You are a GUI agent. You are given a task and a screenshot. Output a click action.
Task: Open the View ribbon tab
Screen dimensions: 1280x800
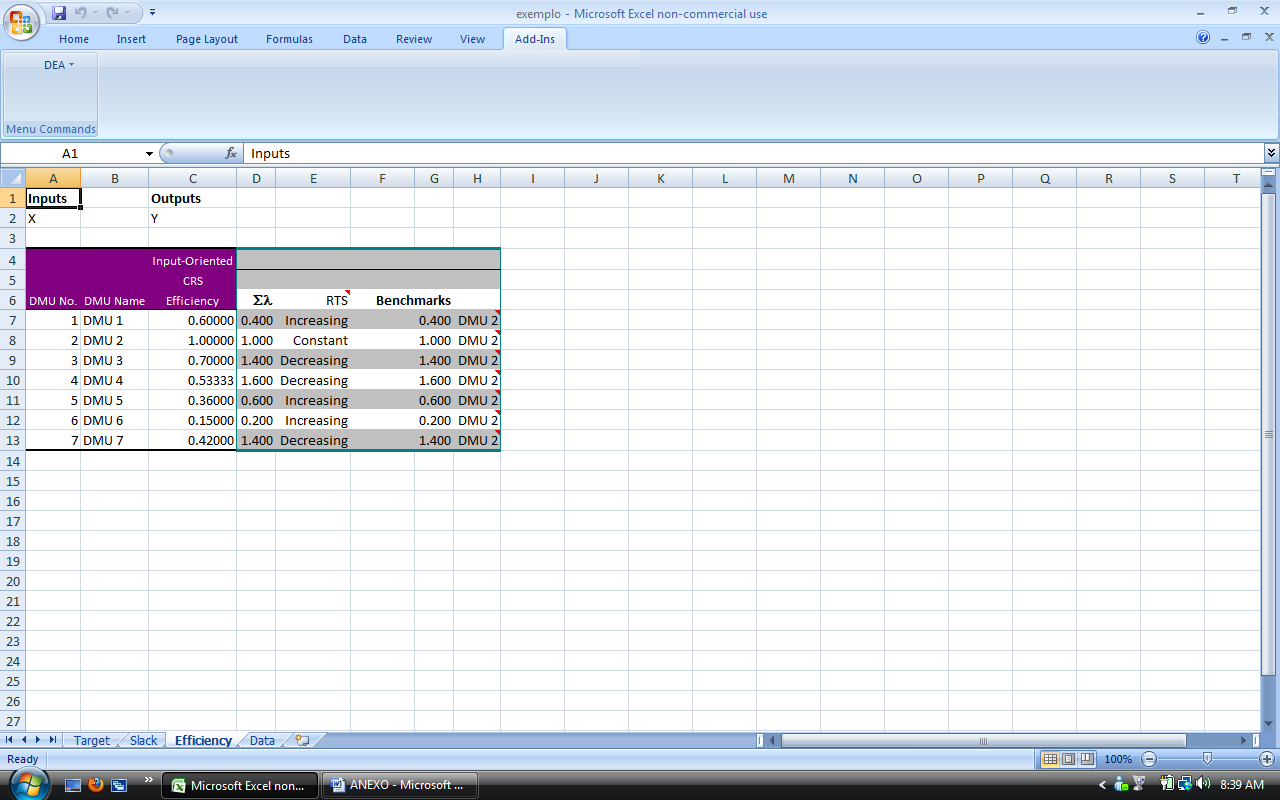[473, 39]
